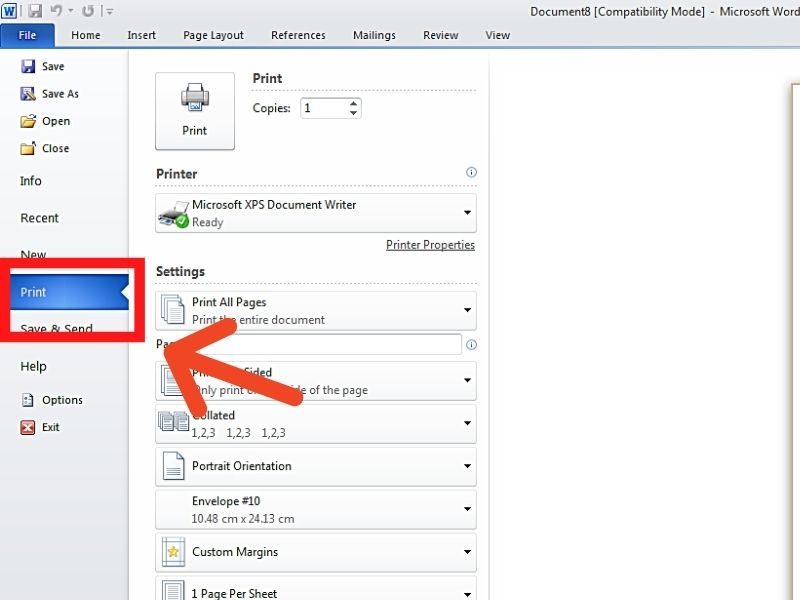
Task: Open the 1 Page Per Sheet dropdown
Action: (316, 588)
